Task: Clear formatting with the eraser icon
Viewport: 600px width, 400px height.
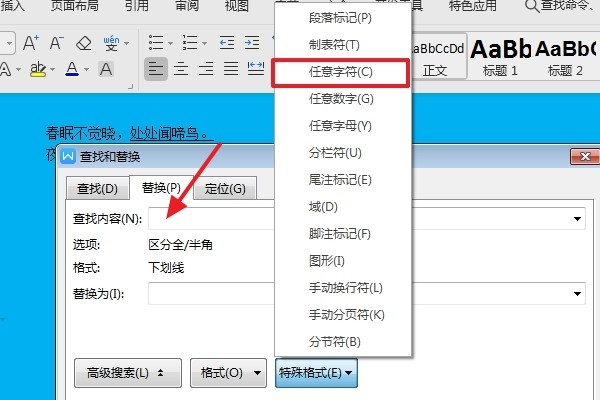Action: 83,43
